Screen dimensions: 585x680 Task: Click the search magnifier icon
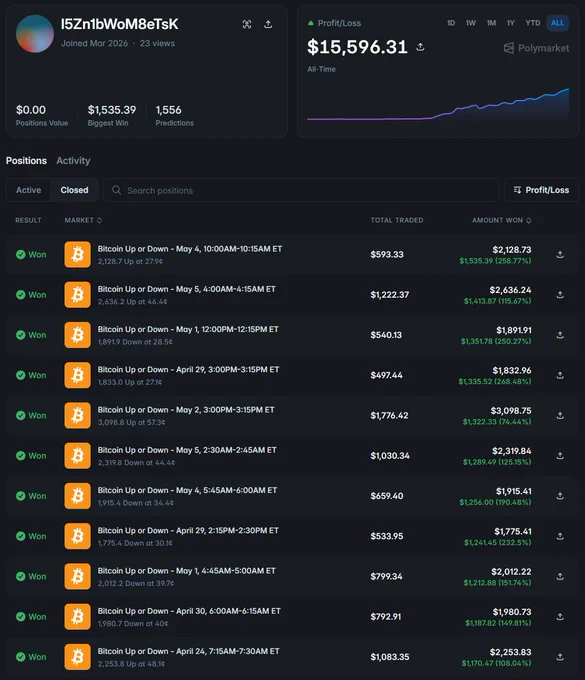click(x=116, y=190)
